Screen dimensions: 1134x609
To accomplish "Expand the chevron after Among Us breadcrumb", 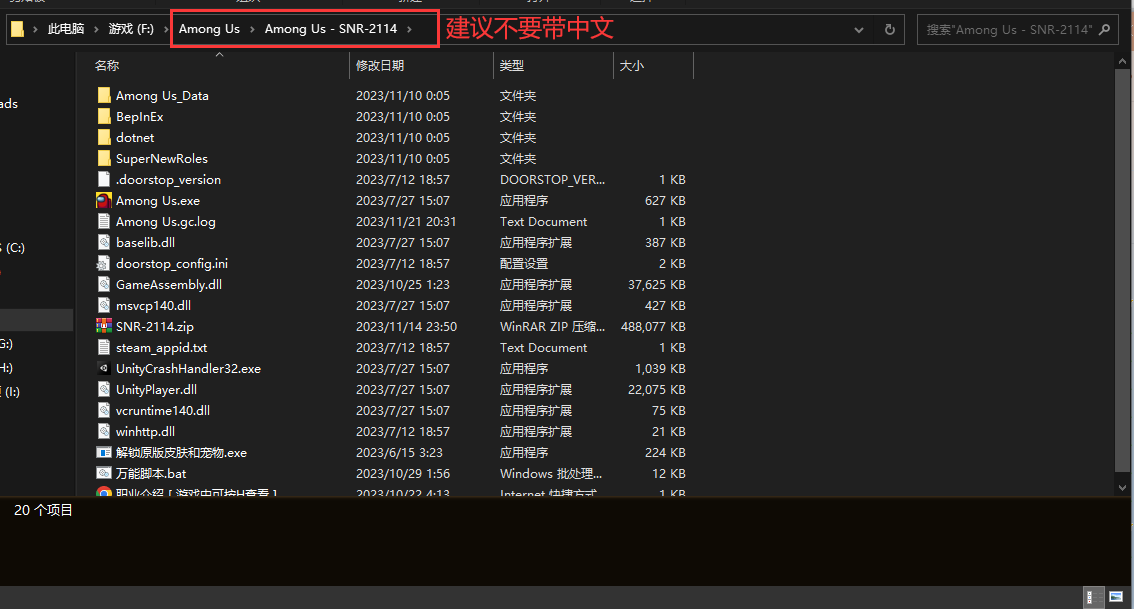I will (252, 29).
